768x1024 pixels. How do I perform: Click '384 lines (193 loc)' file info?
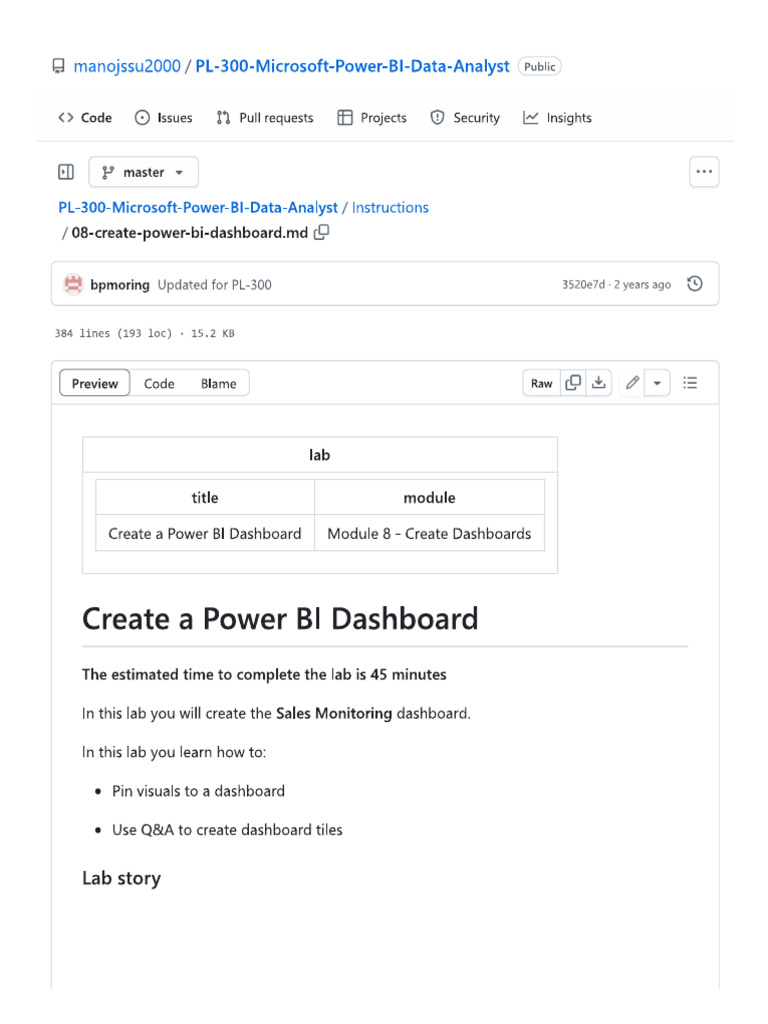point(113,333)
